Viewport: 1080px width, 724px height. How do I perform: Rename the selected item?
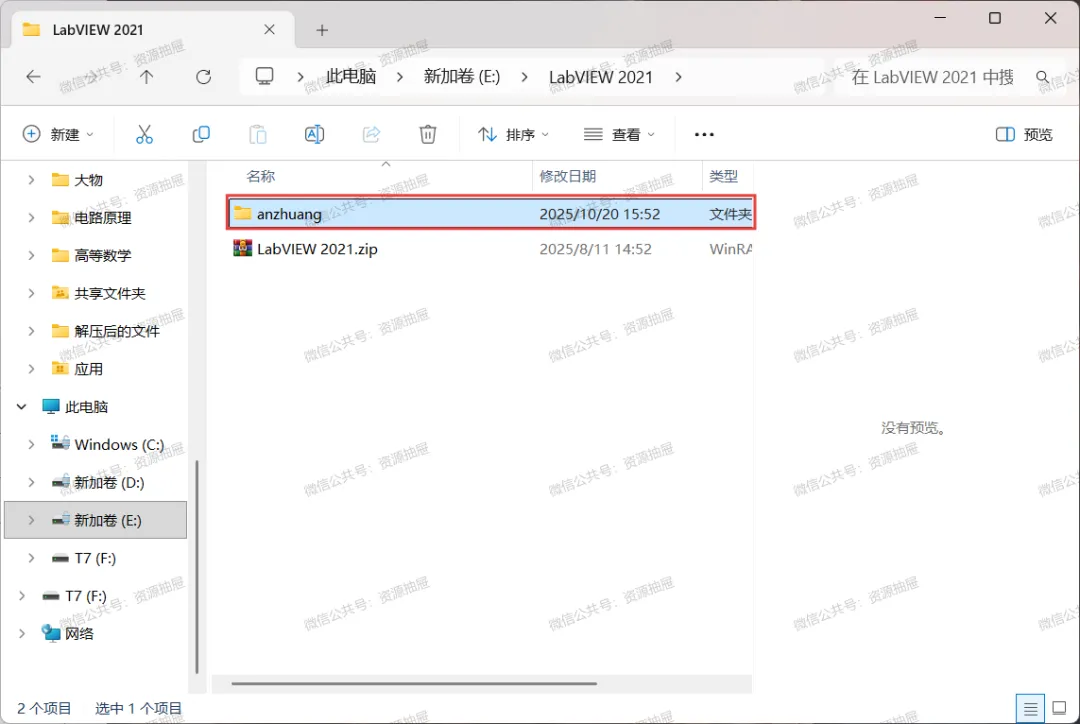pos(314,134)
